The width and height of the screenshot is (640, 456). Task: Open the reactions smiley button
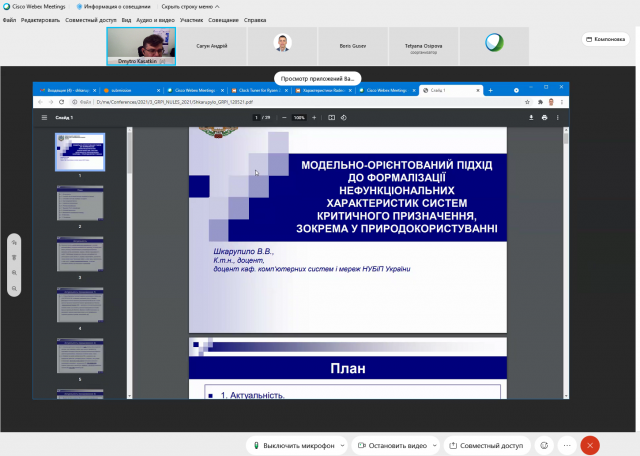[544, 445]
